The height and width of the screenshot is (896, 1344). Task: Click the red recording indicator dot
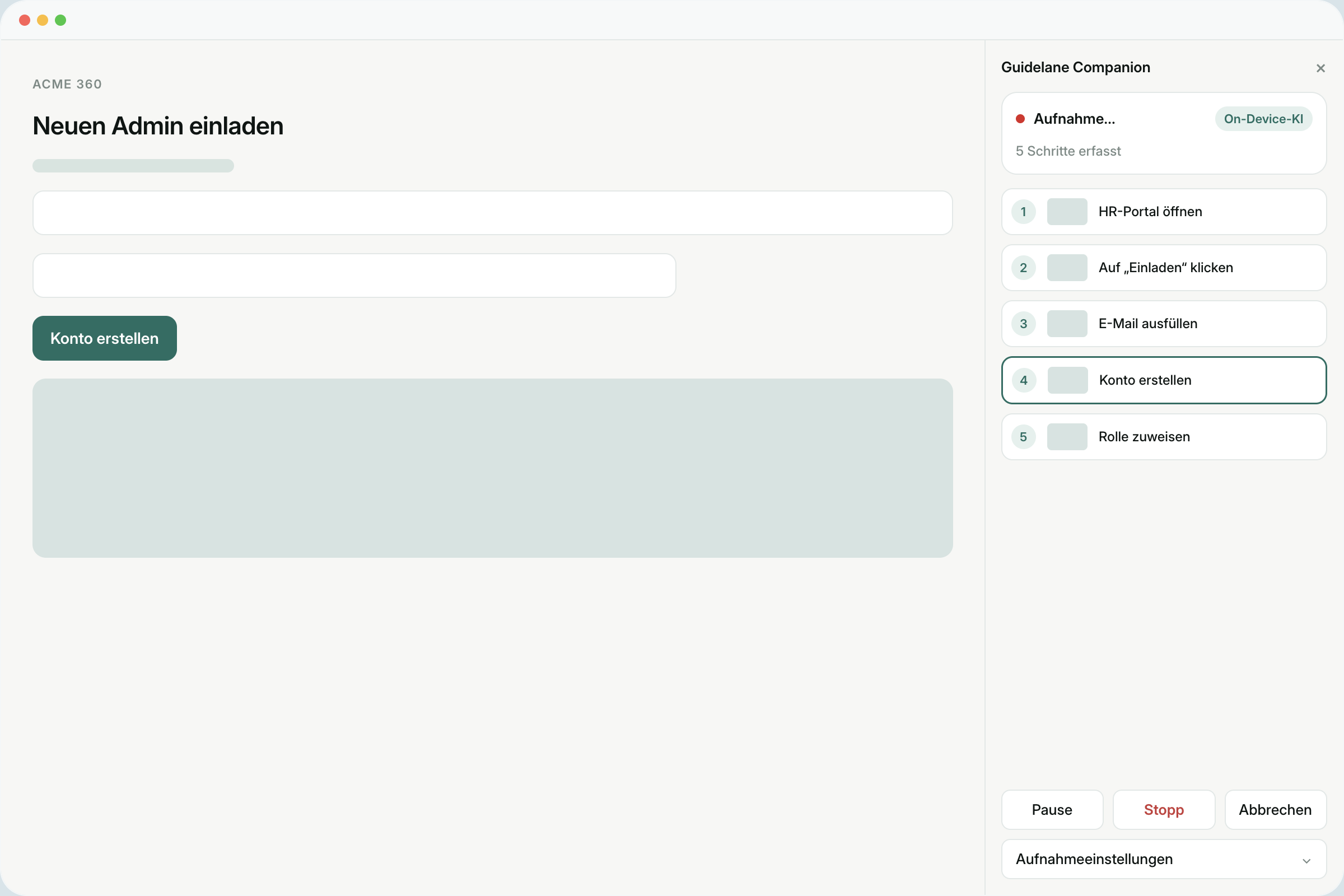coord(1020,119)
